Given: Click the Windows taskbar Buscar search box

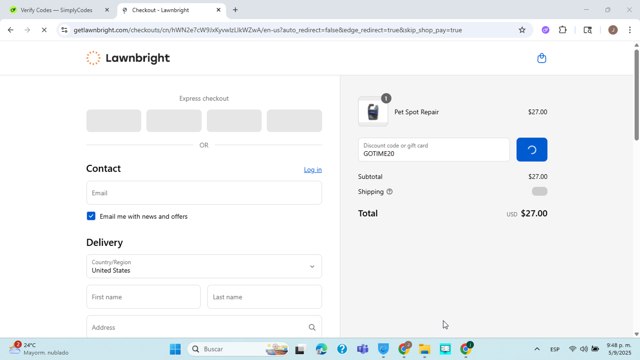Looking at the screenshot, I should click(x=238, y=349).
